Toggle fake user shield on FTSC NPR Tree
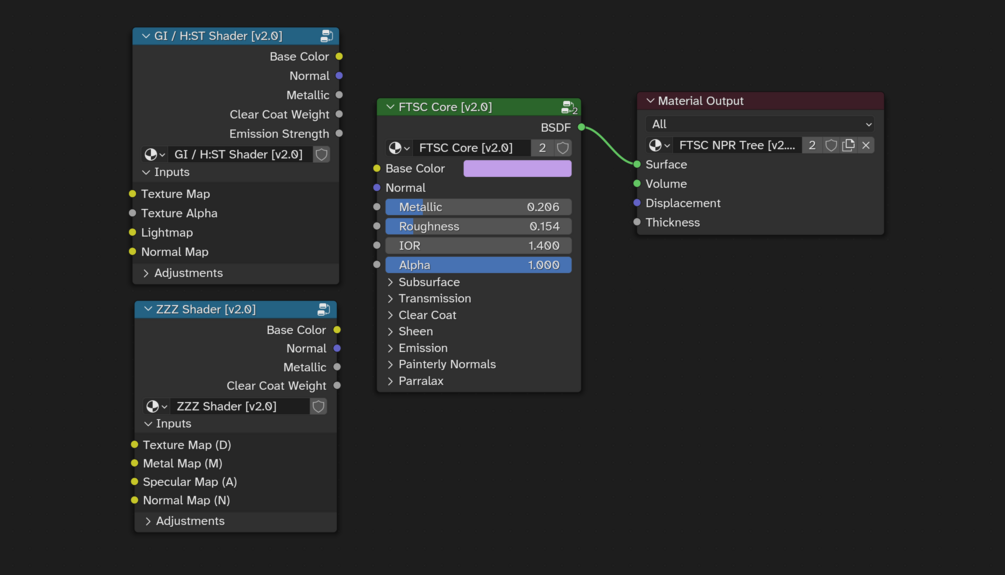The width and height of the screenshot is (1005, 575). pyautogui.click(x=830, y=146)
